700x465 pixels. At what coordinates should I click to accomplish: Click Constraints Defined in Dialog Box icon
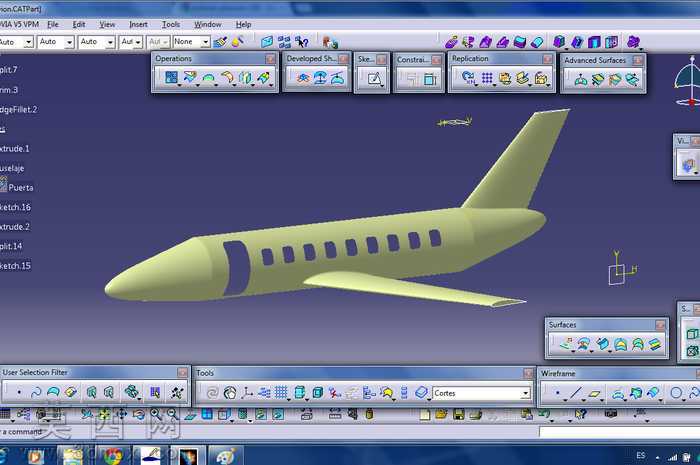click(412, 79)
